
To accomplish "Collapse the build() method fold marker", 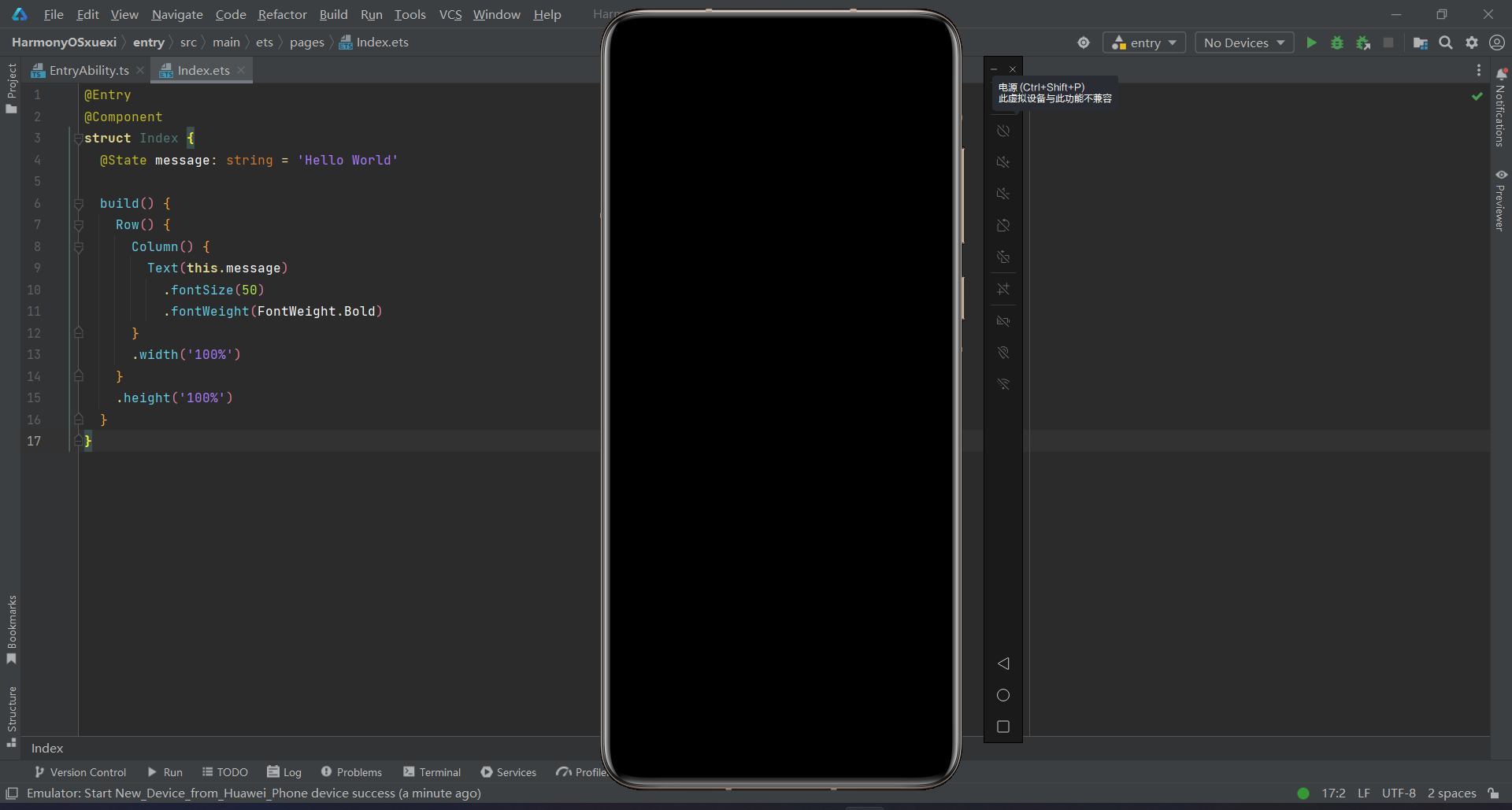I will pos(79,204).
